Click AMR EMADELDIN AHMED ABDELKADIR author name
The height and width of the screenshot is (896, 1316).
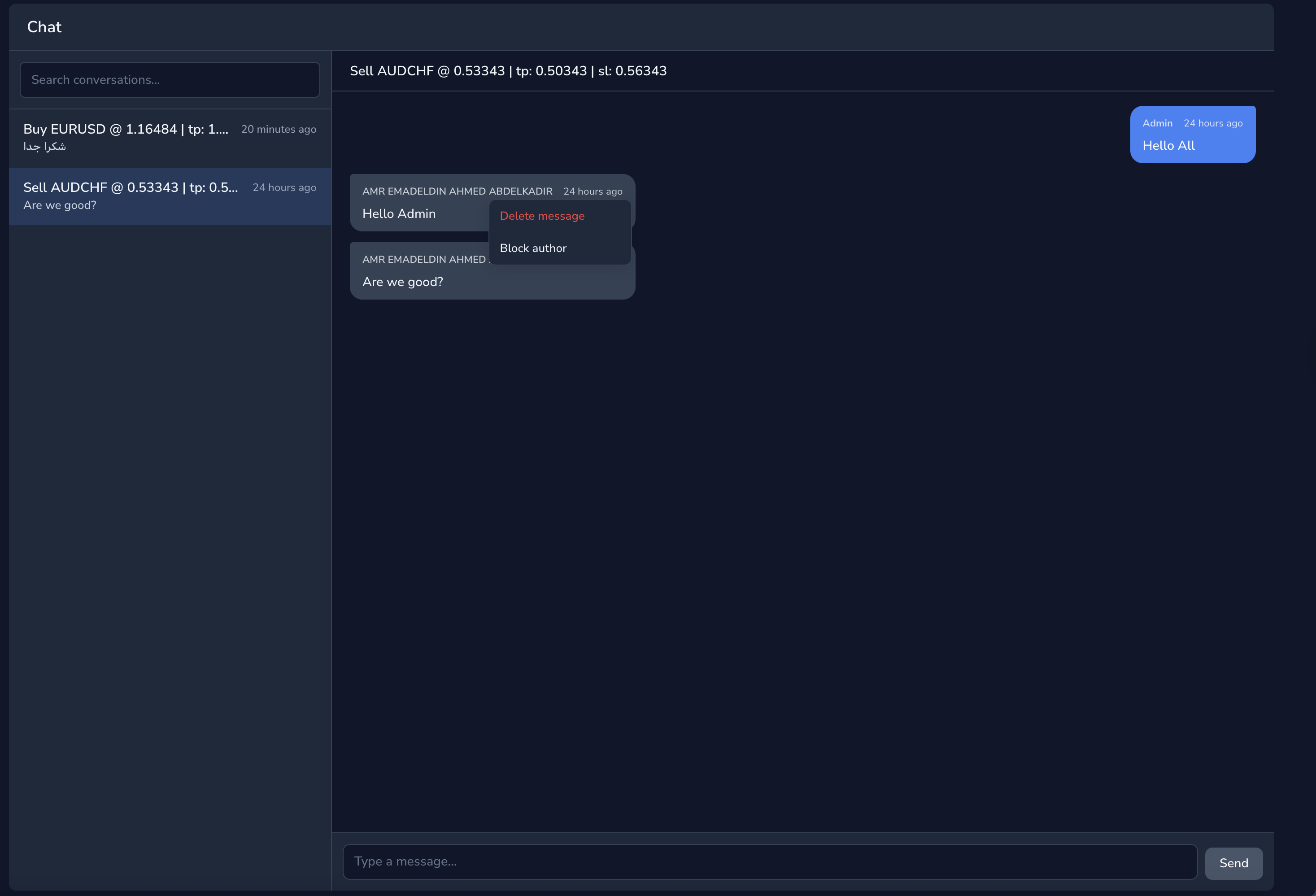(x=457, y=191)
